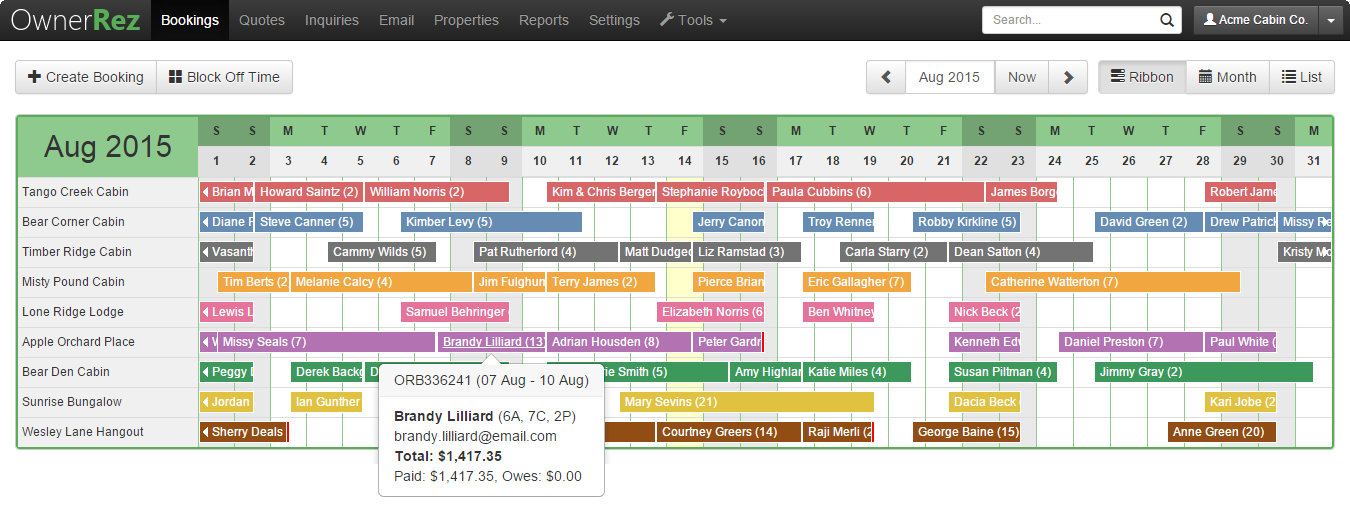Viewport: 1350px width, 507px height.
Task: Open the Properties menu
Action: click(466, 20)
